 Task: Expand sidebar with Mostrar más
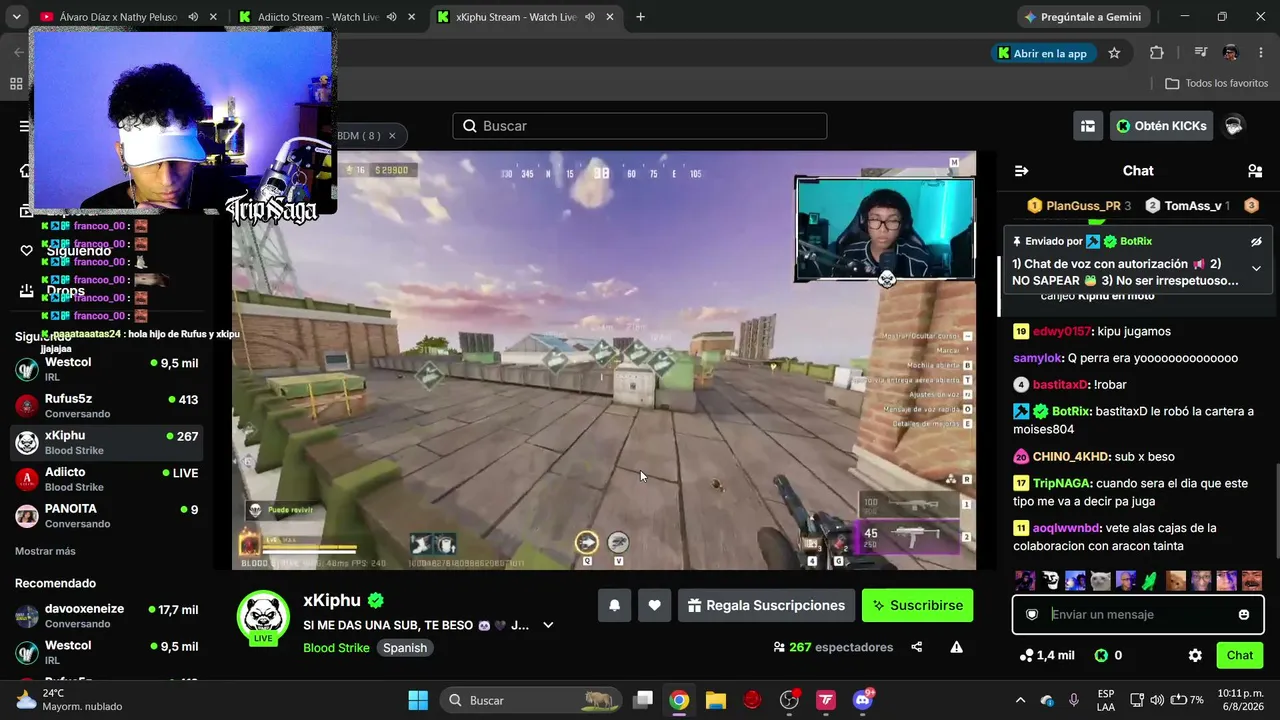click(45, 551)
